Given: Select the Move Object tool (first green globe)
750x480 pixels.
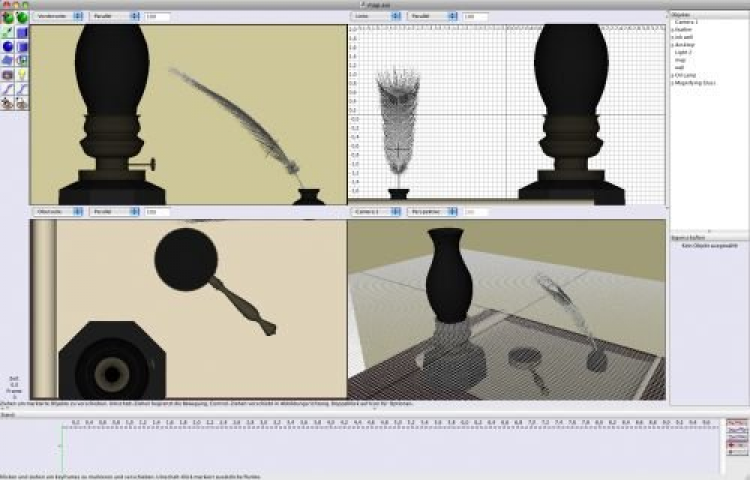Looking at the screenshot, I should (x=8, y=18).
